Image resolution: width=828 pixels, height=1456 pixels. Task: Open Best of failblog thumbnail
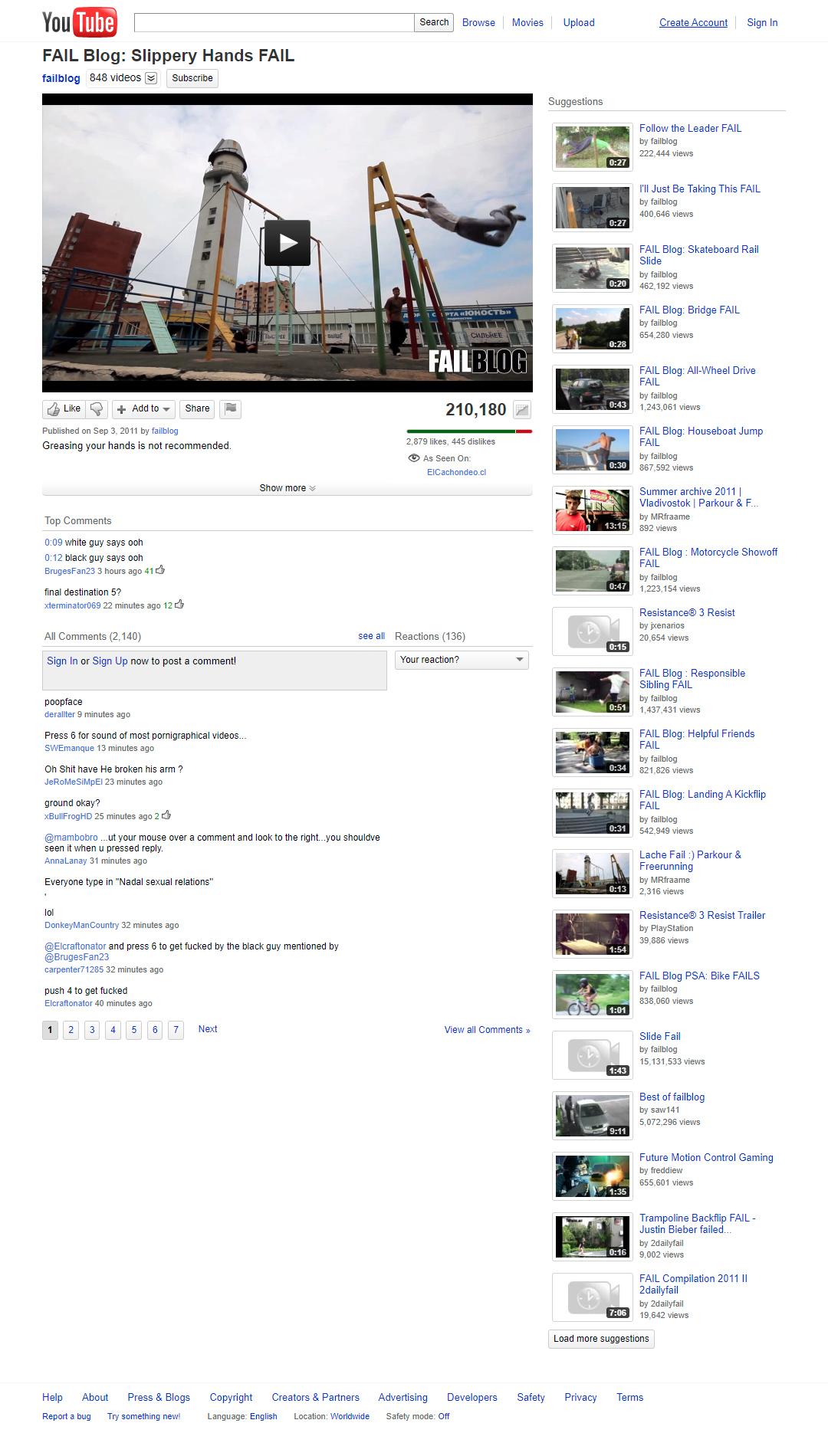coord(593,1116)
